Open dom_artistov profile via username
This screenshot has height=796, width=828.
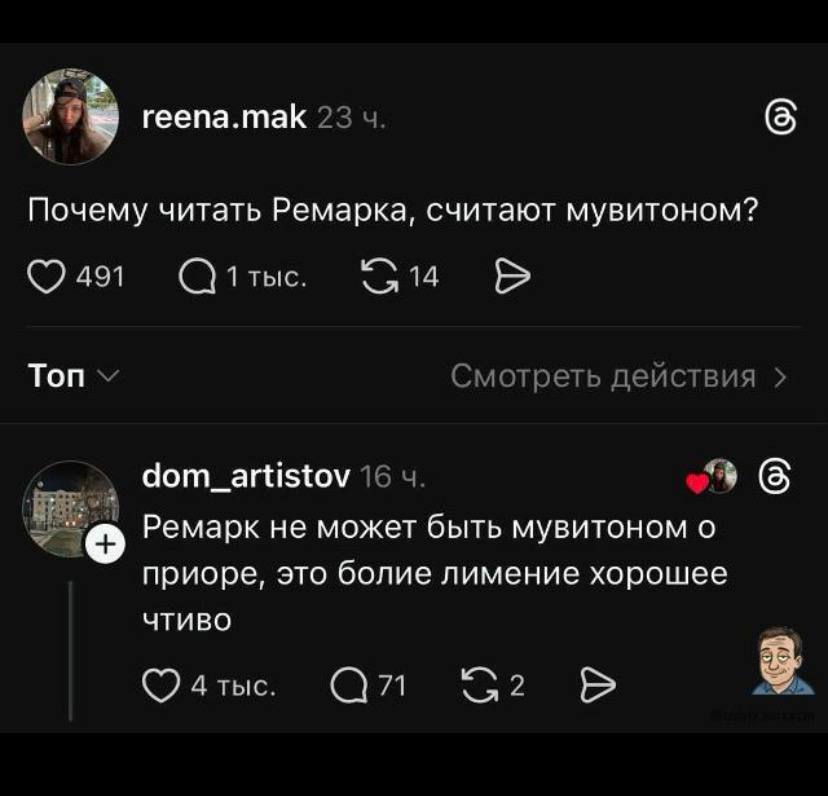pos(246,479)
